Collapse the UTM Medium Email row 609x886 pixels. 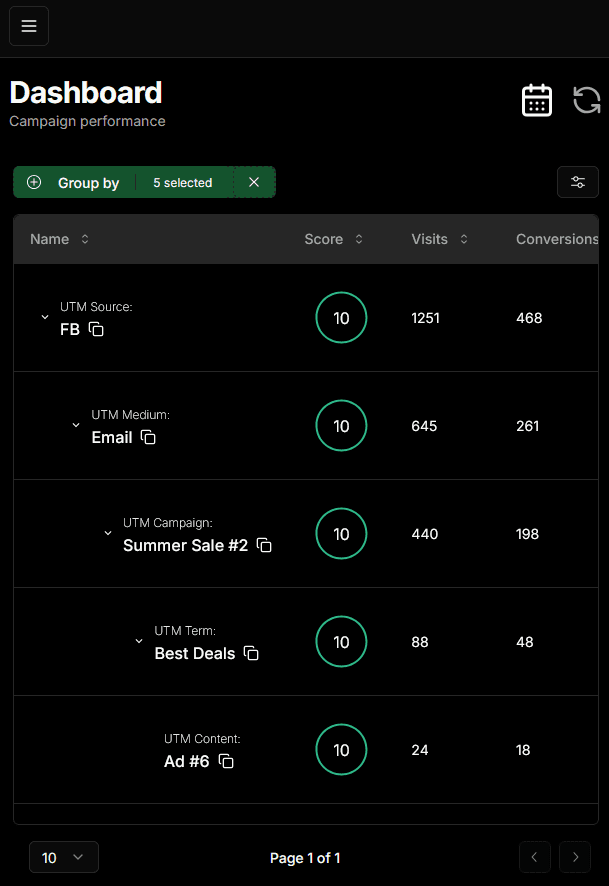click(x=76, y=425)
